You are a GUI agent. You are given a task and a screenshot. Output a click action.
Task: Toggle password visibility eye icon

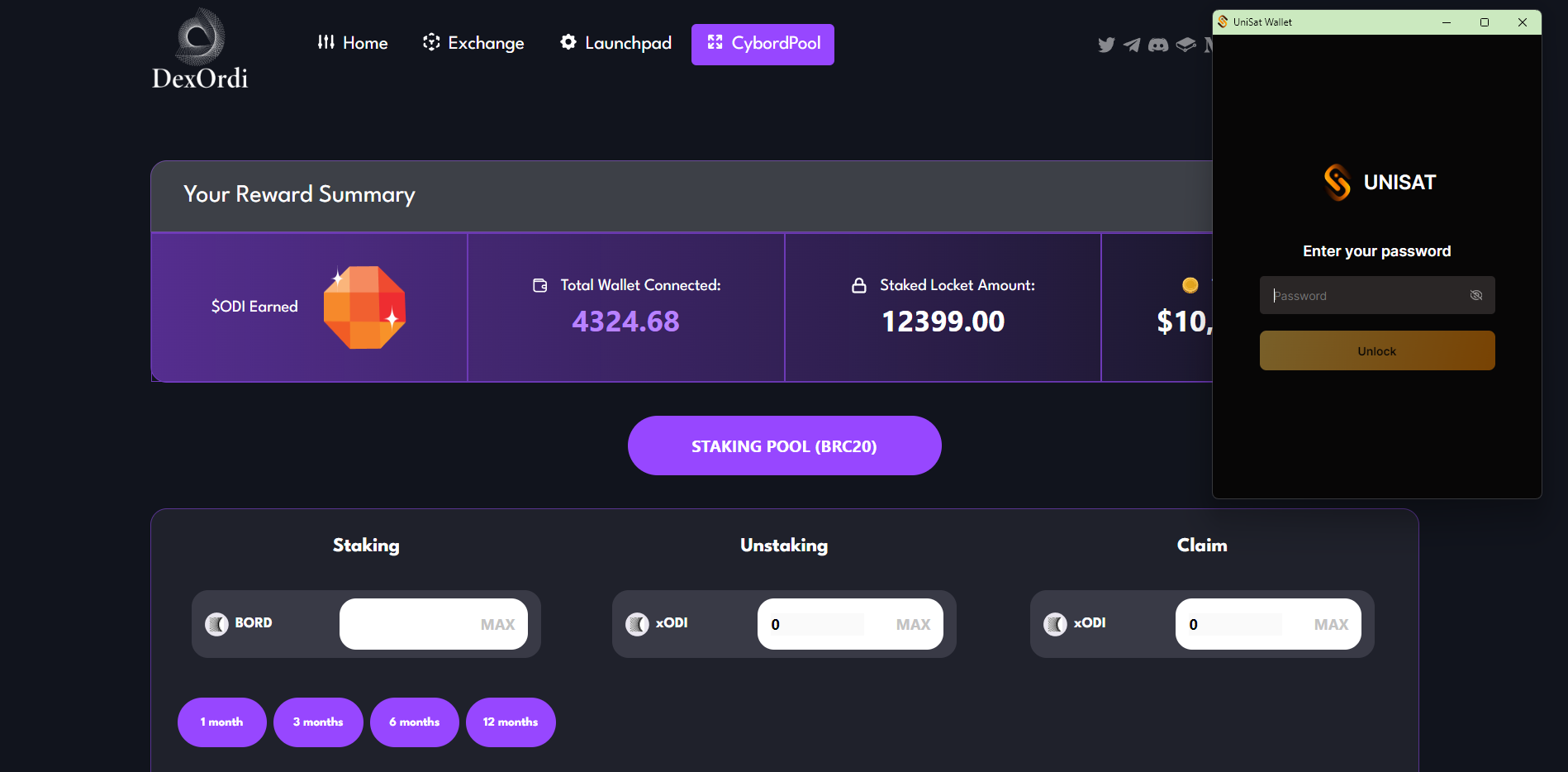[x=1476, y=295]
